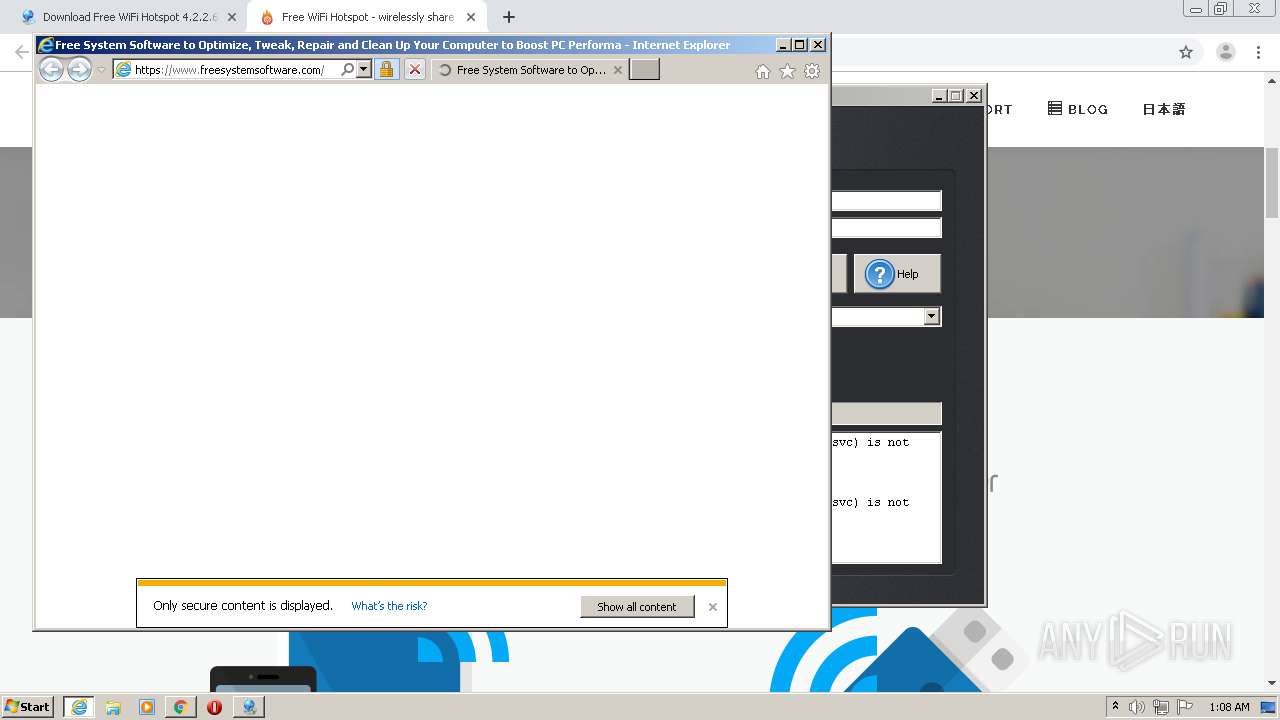Click the Help button in hotspot app

pyautogui.click(x=897, y=274)
